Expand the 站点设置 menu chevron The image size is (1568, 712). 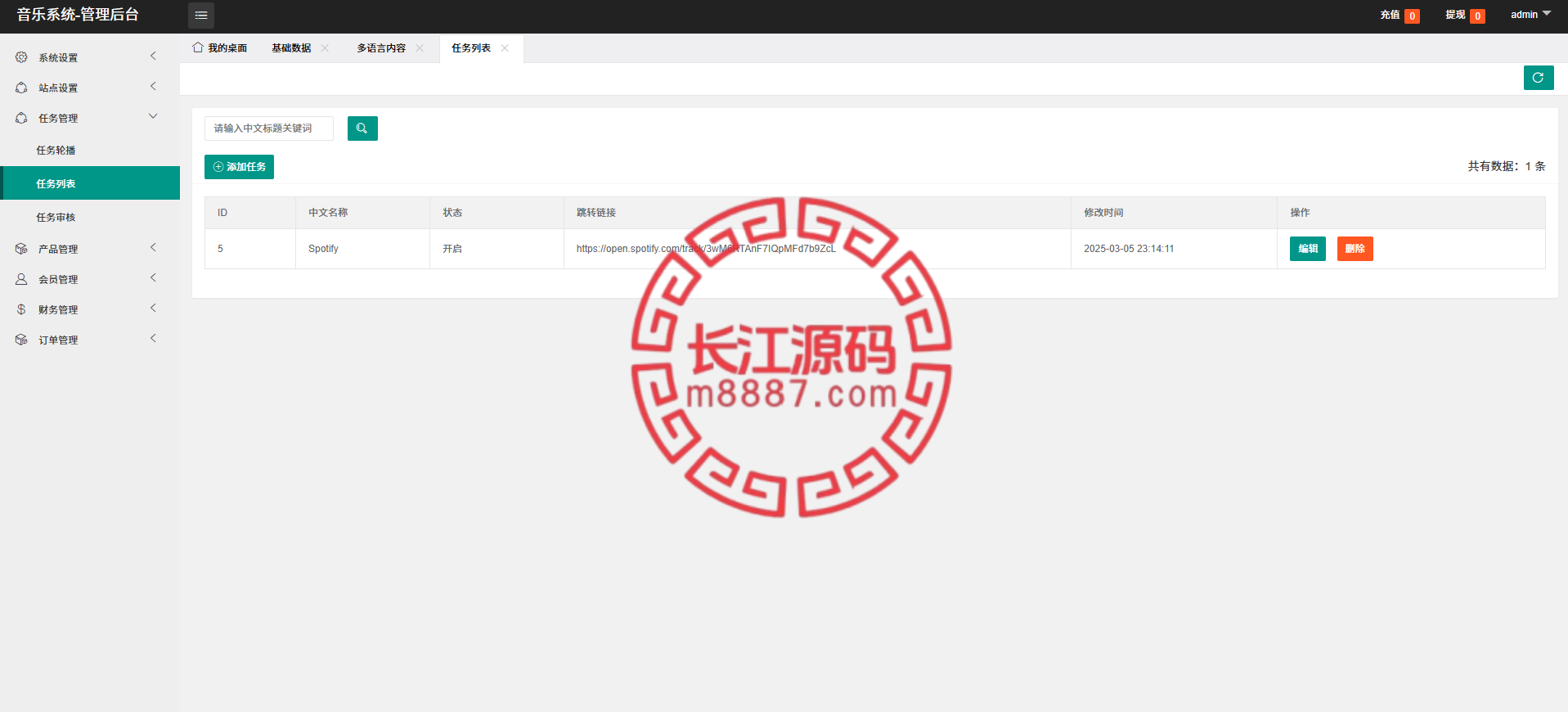153,86
